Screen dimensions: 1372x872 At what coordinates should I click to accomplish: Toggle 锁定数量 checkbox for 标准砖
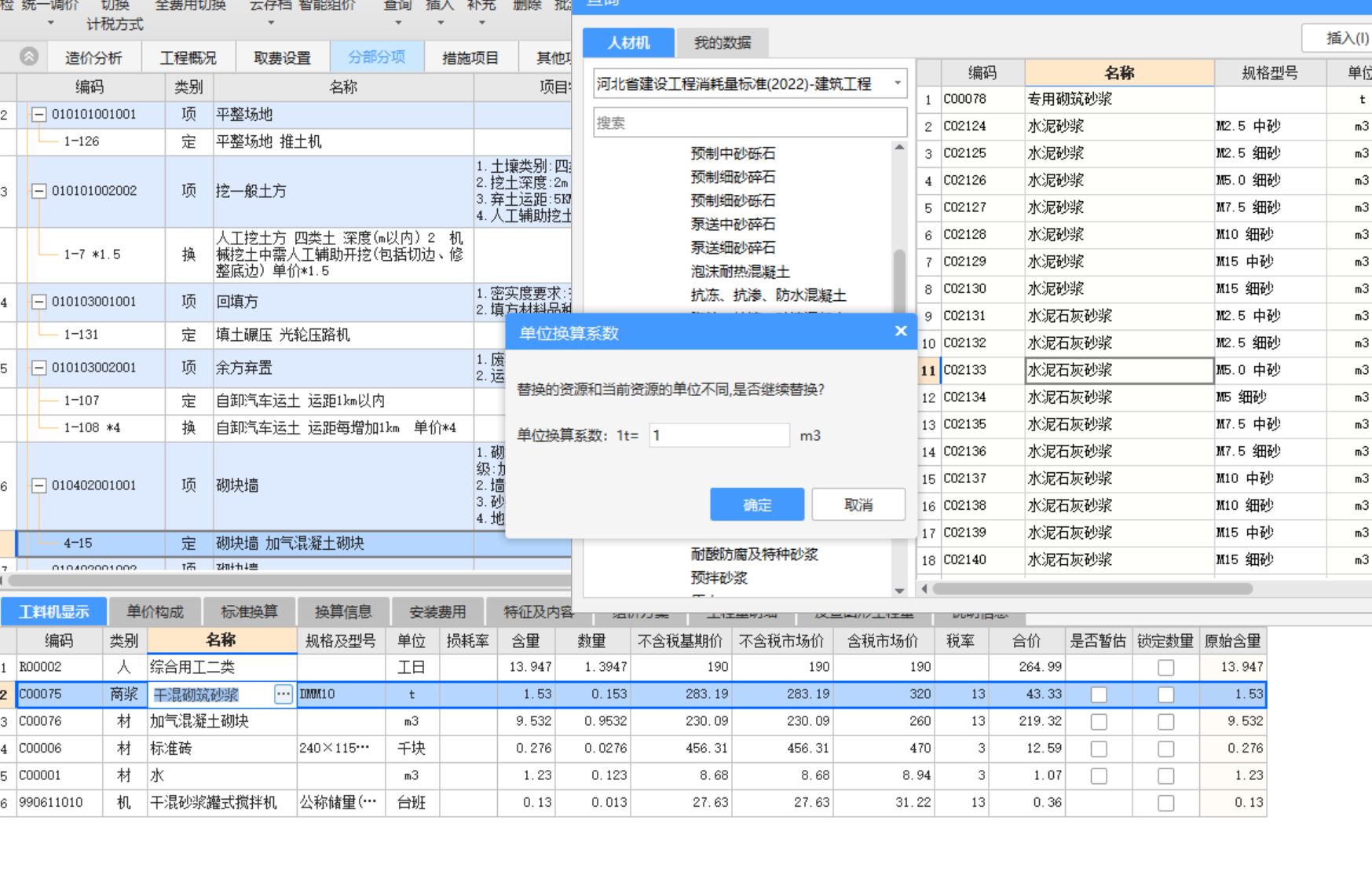click(1166, 749)
